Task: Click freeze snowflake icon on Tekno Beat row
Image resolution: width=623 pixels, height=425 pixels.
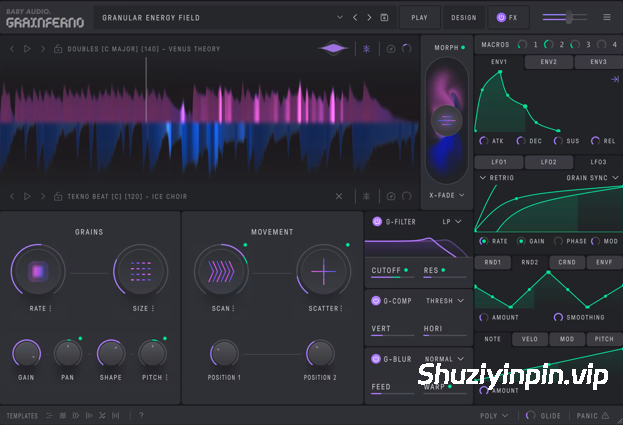Action: (366, 196)
